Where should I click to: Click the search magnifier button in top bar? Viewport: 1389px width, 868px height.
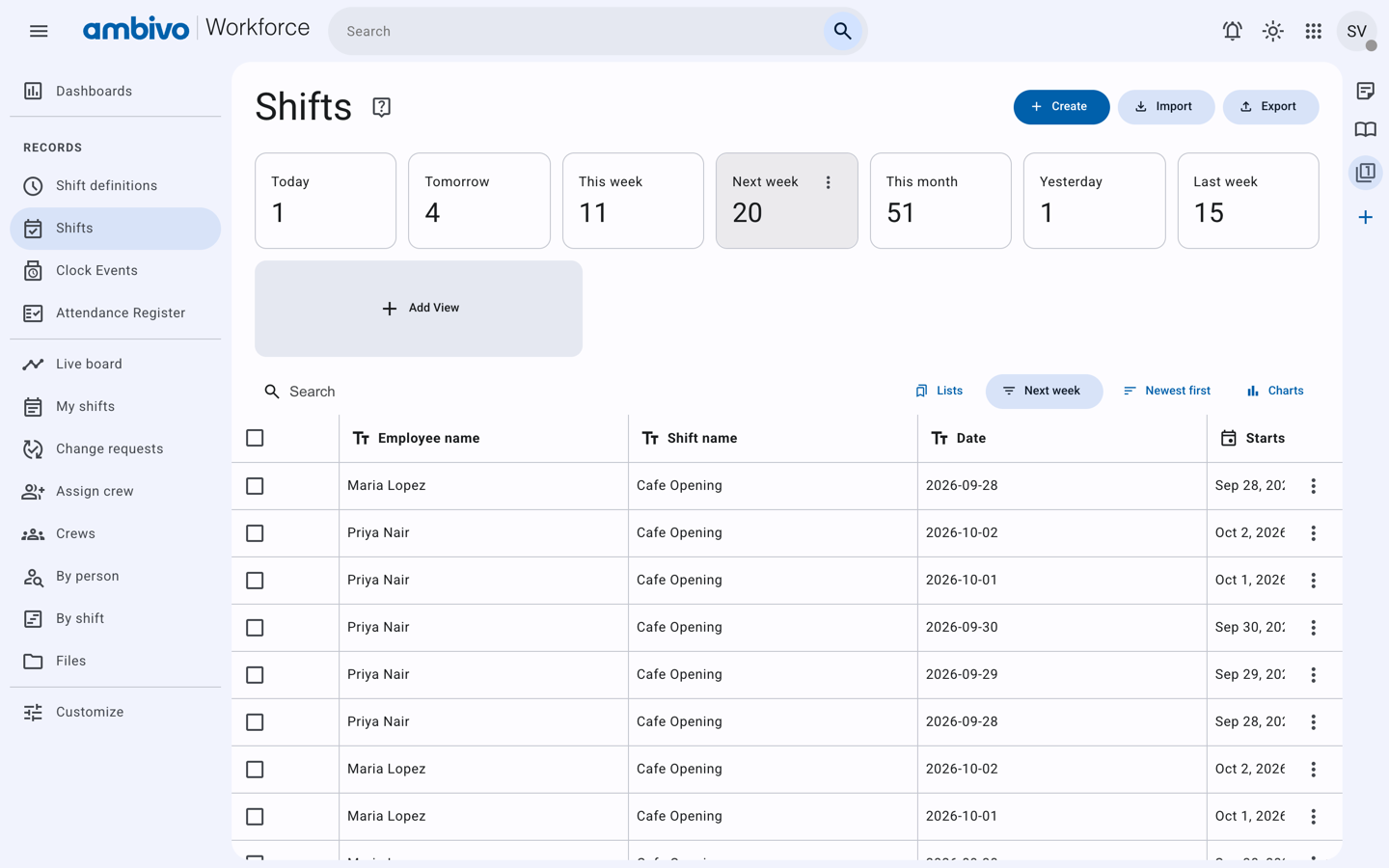[x=842, y=31]
